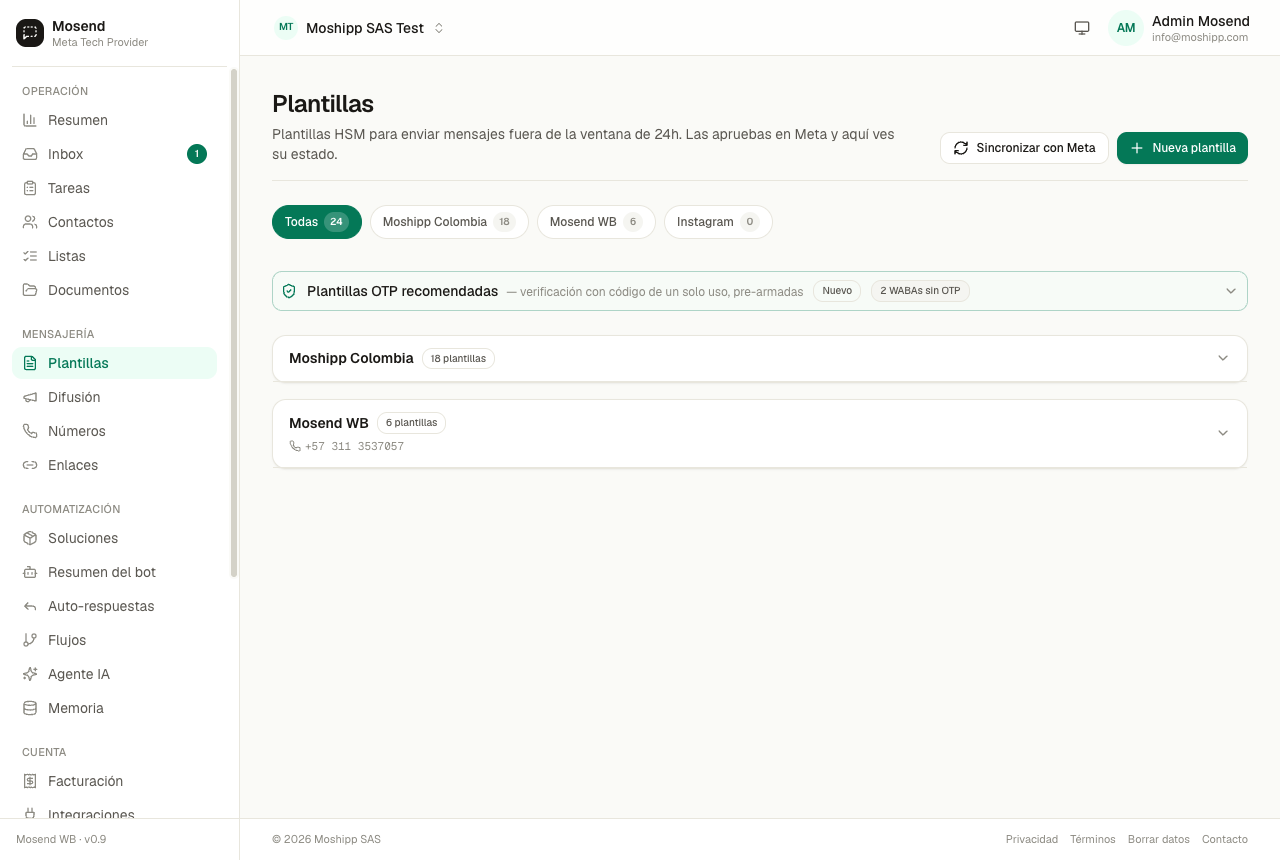
Task: Open the Contacto footer link
Action: coord(1225,839)
